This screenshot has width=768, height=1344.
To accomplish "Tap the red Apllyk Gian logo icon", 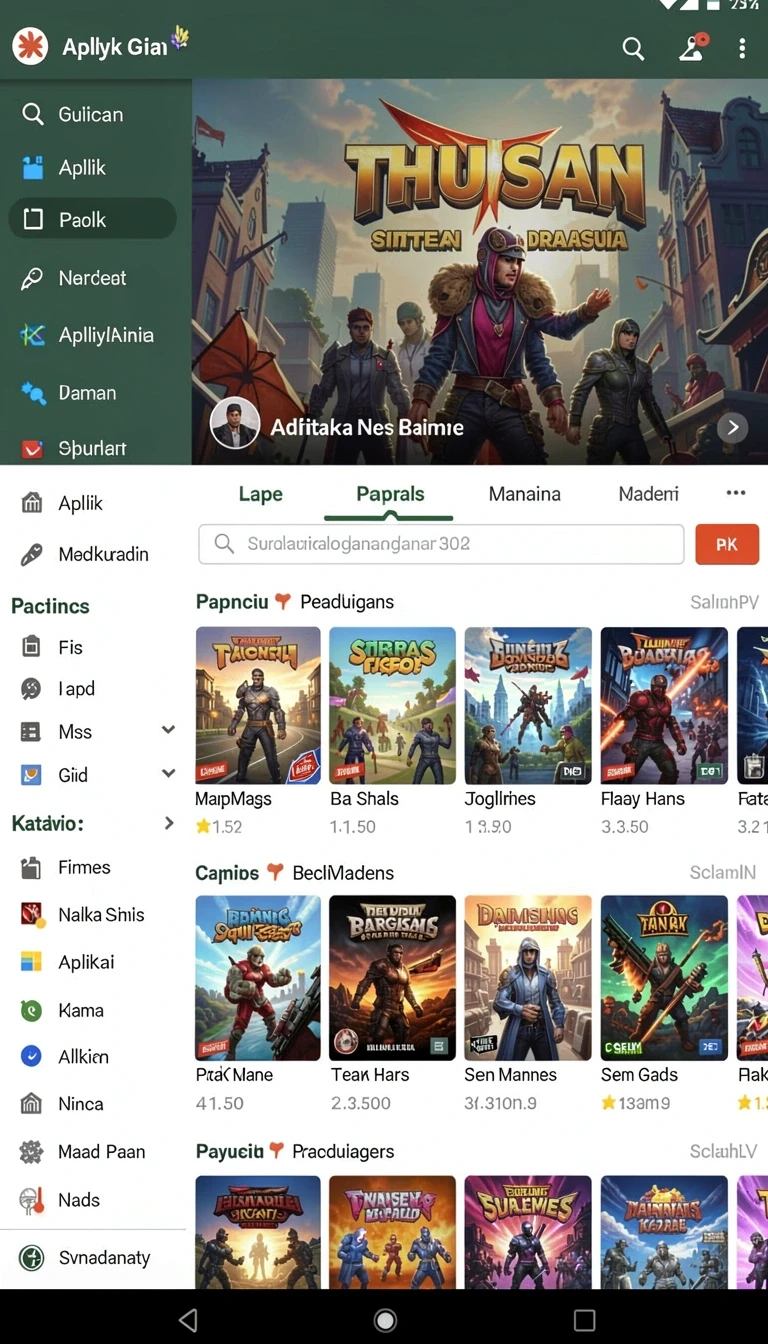I will click(x=30, y=46).
